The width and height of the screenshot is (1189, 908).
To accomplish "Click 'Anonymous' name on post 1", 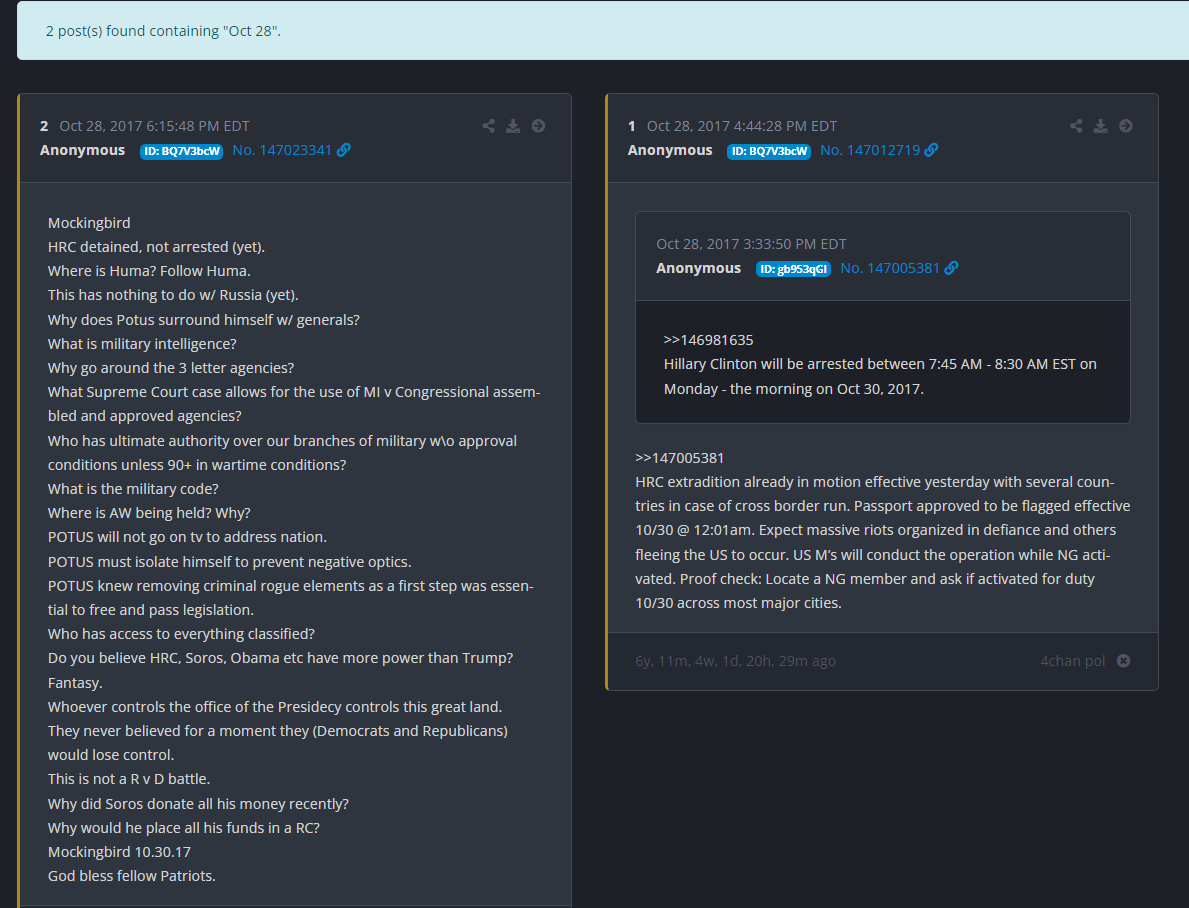I will (x=670, y=150).
